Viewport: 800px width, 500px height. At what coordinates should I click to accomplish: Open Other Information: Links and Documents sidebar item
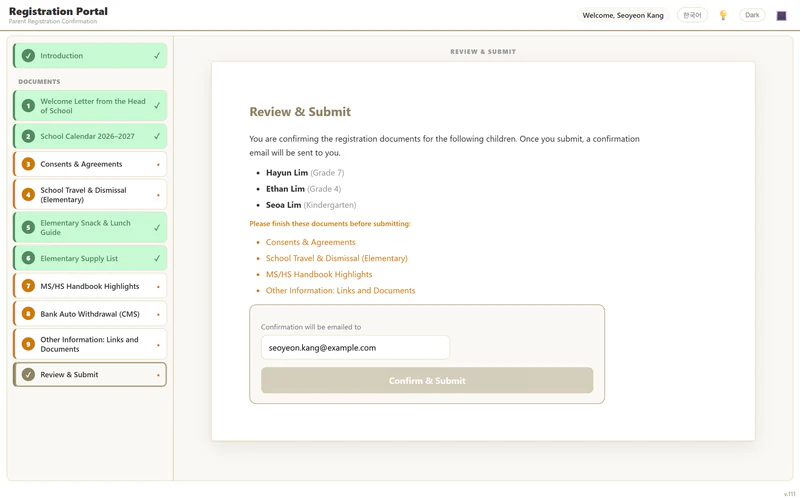click(x=90, y=344)
